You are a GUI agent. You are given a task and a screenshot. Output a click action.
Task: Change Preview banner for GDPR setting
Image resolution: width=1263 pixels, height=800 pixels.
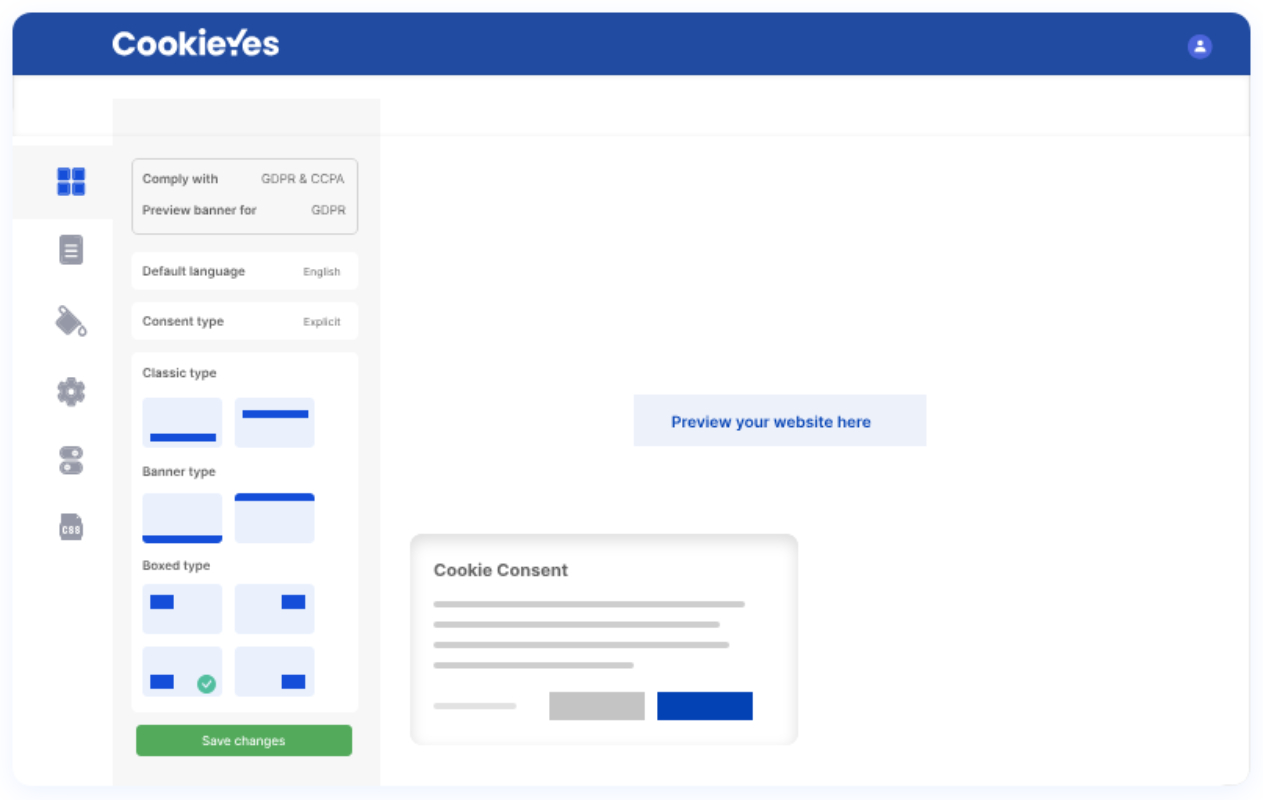[244, 210]
